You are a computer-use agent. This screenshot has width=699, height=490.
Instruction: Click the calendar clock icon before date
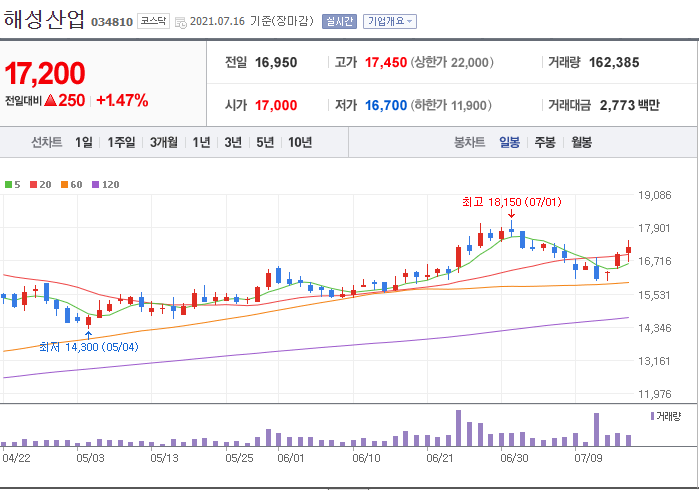tap(181, 22)
